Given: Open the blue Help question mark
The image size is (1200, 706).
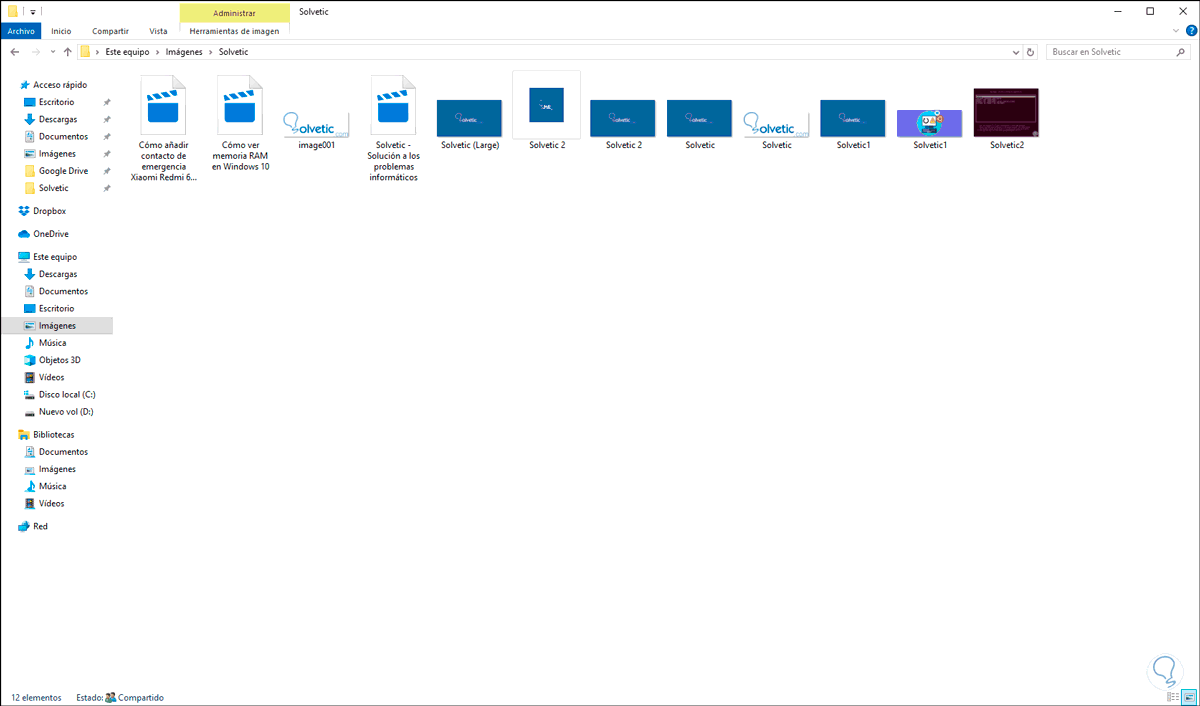Looking at the screenshot, I should click(x=1191, y=31).
